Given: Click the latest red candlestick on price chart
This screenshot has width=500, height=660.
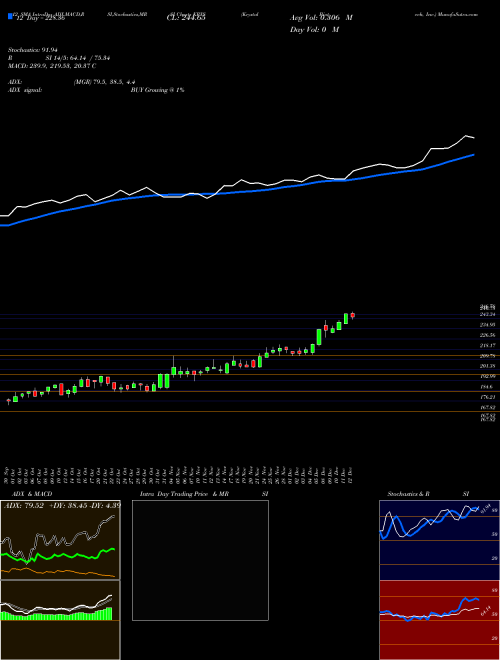Looking at the screenshot, I should pyautogui.click(x=353, y=315).
